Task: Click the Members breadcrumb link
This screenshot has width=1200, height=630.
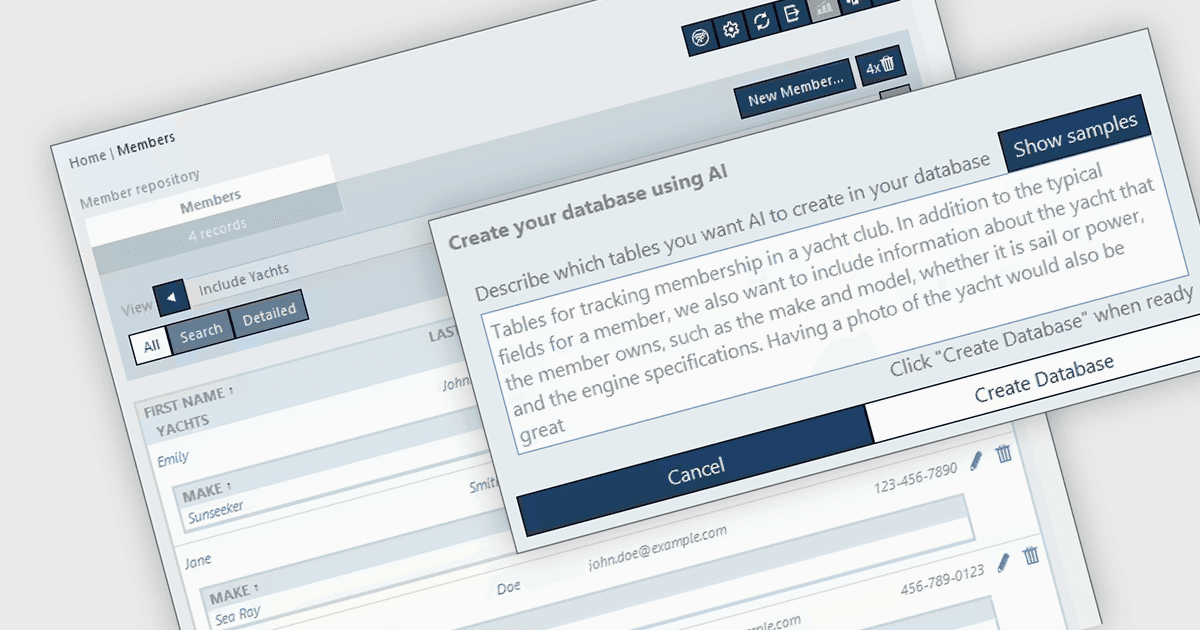Action: 146,142
